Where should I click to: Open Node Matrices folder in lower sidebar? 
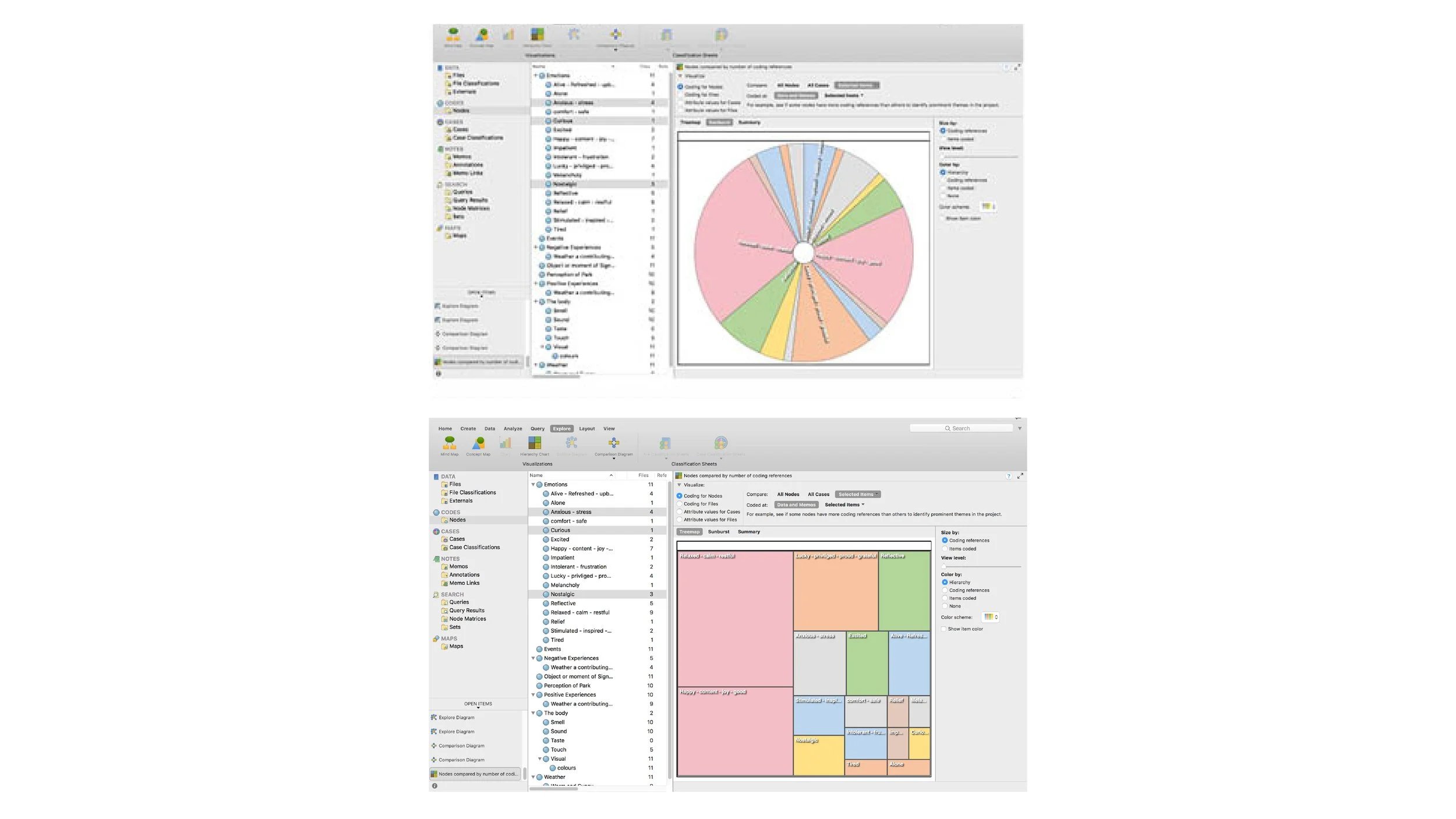pos(467,619)
